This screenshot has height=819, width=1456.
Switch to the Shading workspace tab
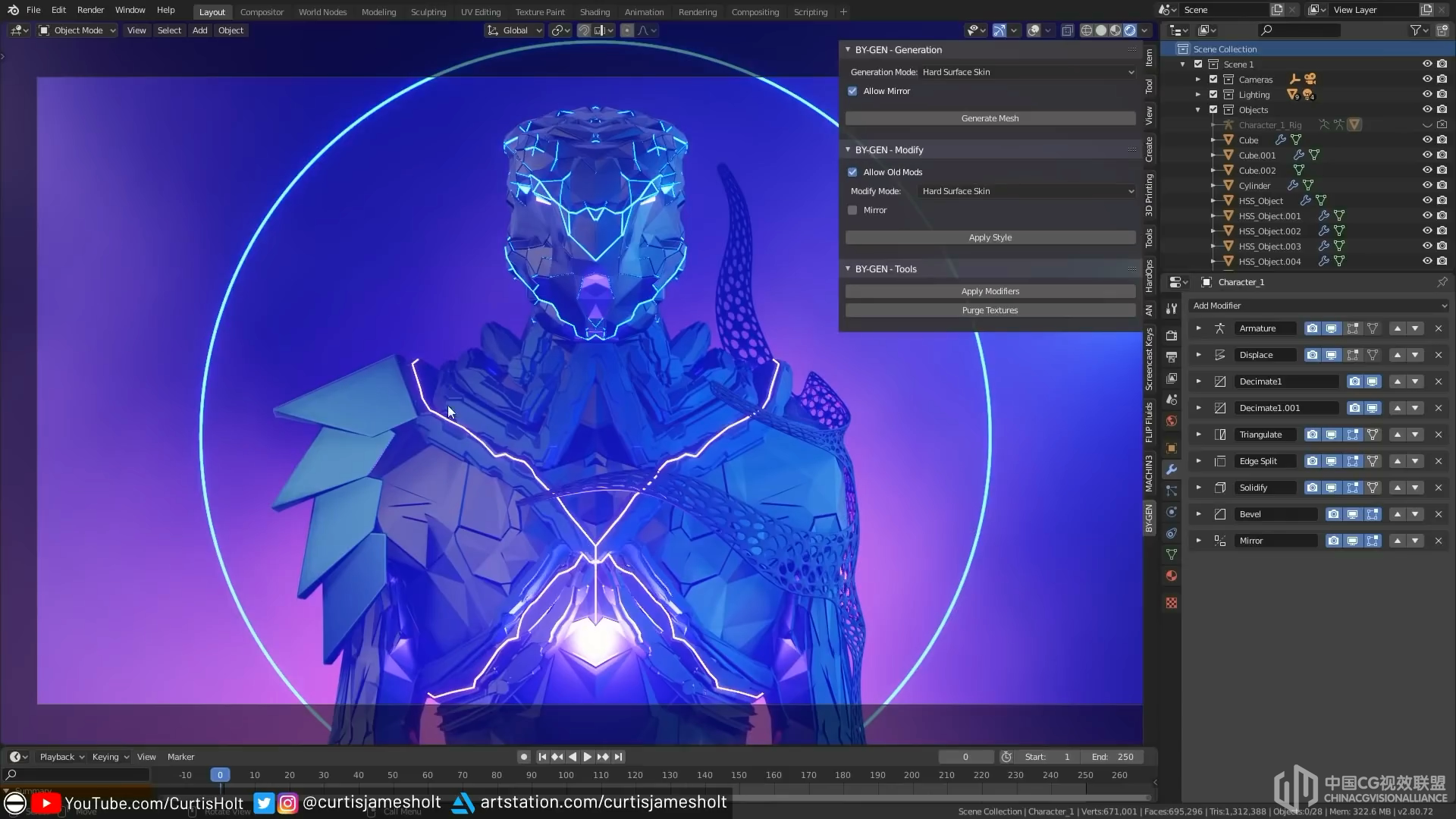click(x=595, y=12)
